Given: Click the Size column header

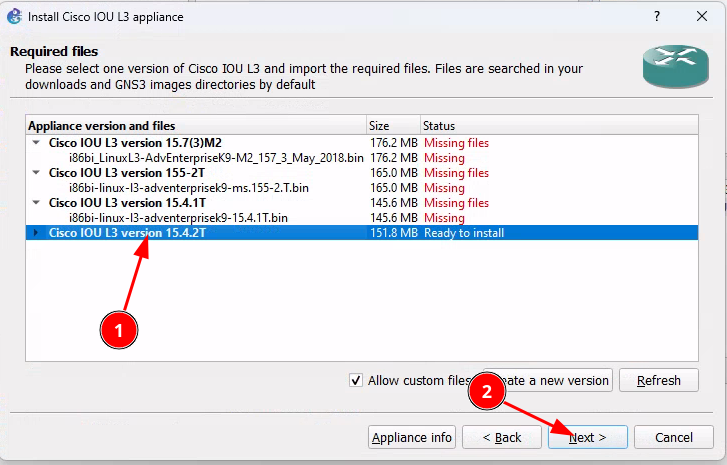Looking at the screenshot, I should pos(392,126).
